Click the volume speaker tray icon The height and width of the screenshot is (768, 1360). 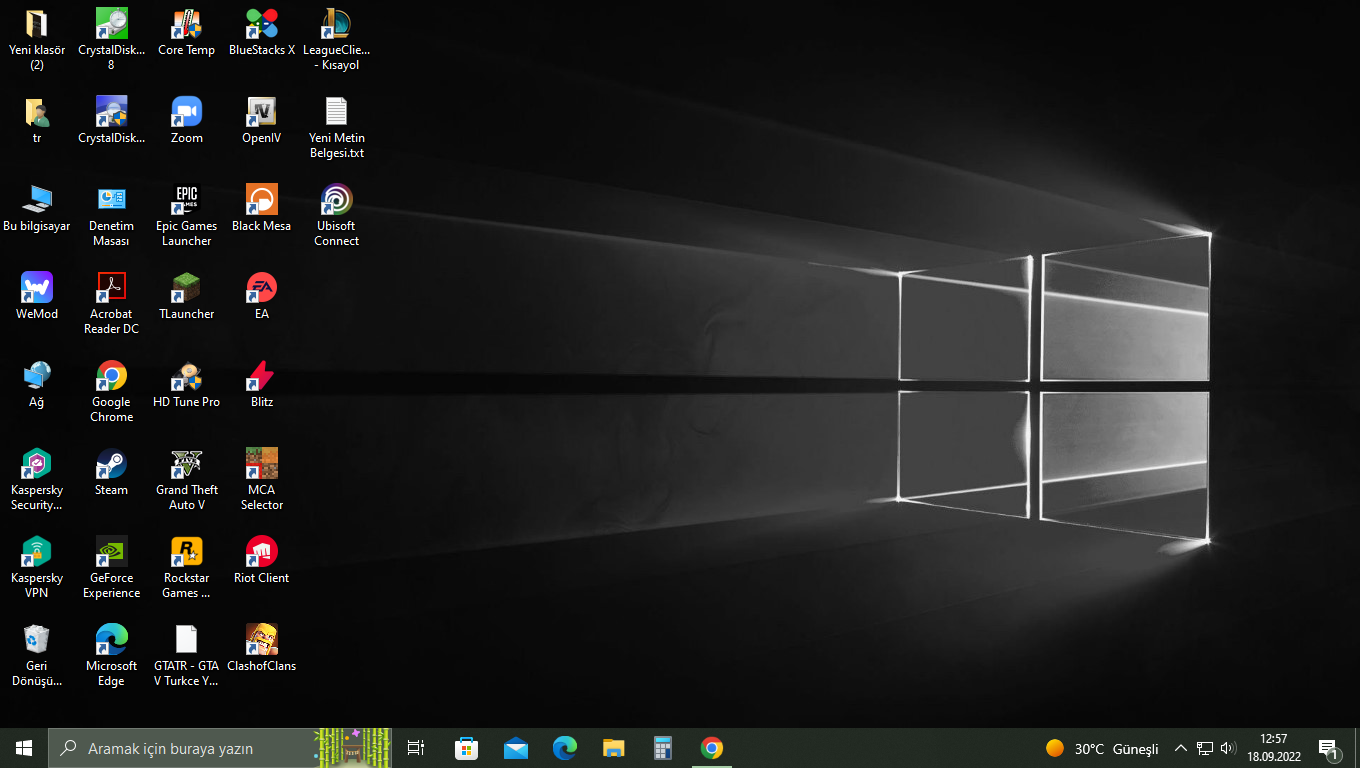[1229, 748]
